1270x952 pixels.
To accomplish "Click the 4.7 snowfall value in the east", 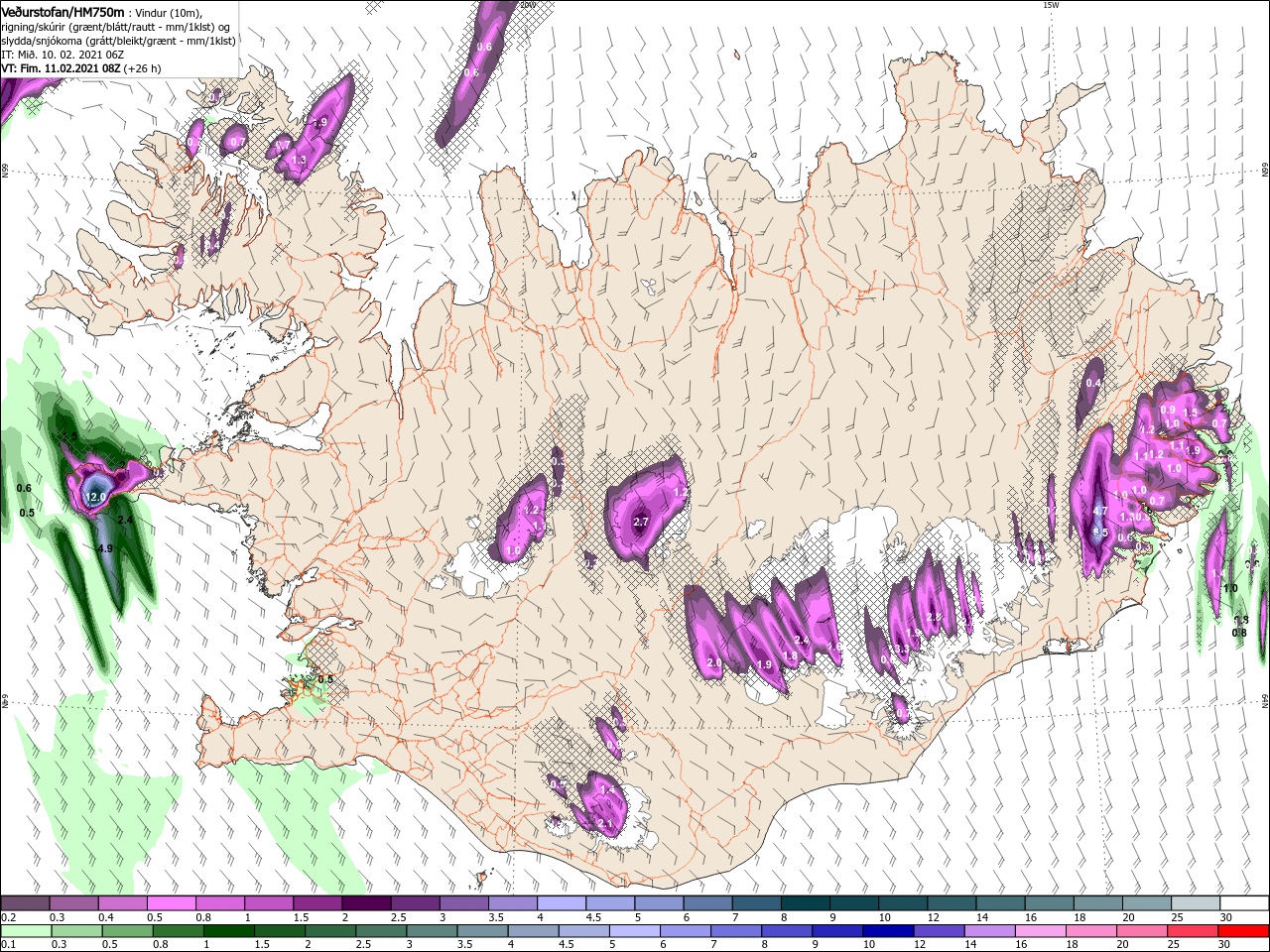I will click(1099, 511).
